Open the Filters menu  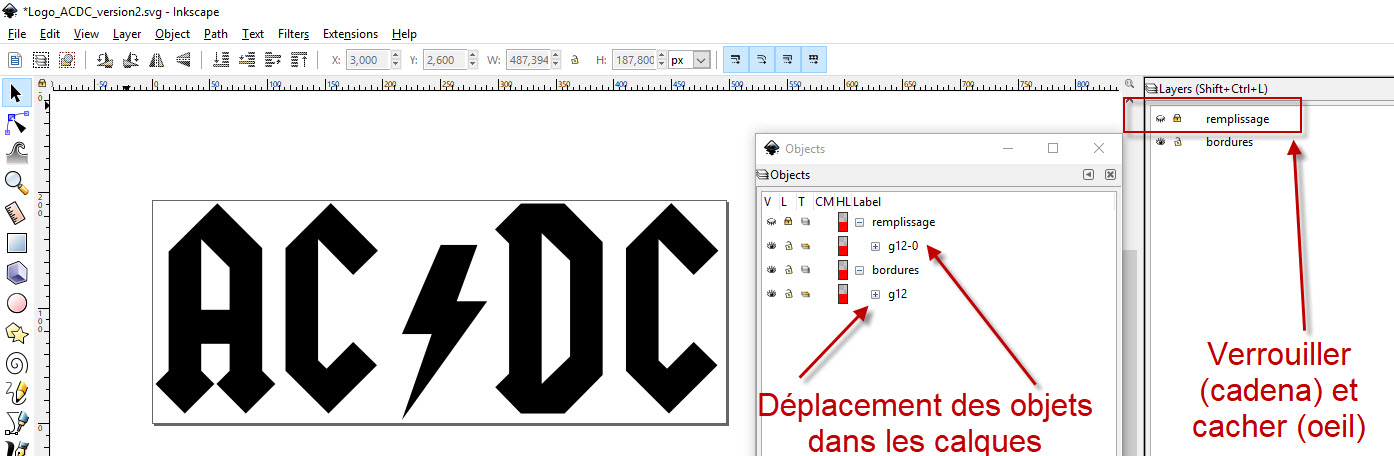[x=294, y=34]
